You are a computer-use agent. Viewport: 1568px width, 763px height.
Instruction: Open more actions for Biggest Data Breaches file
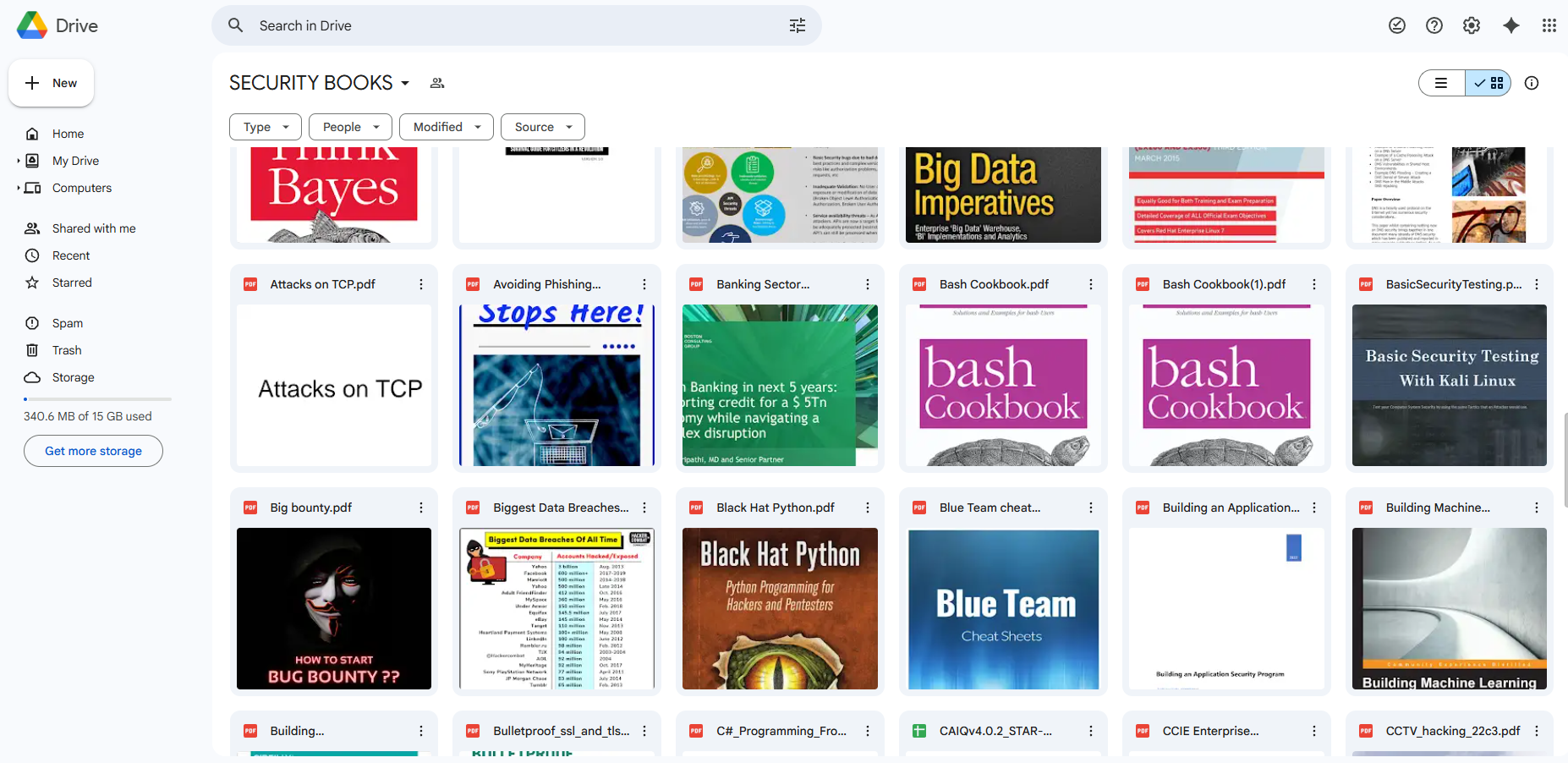coord(644,508)
